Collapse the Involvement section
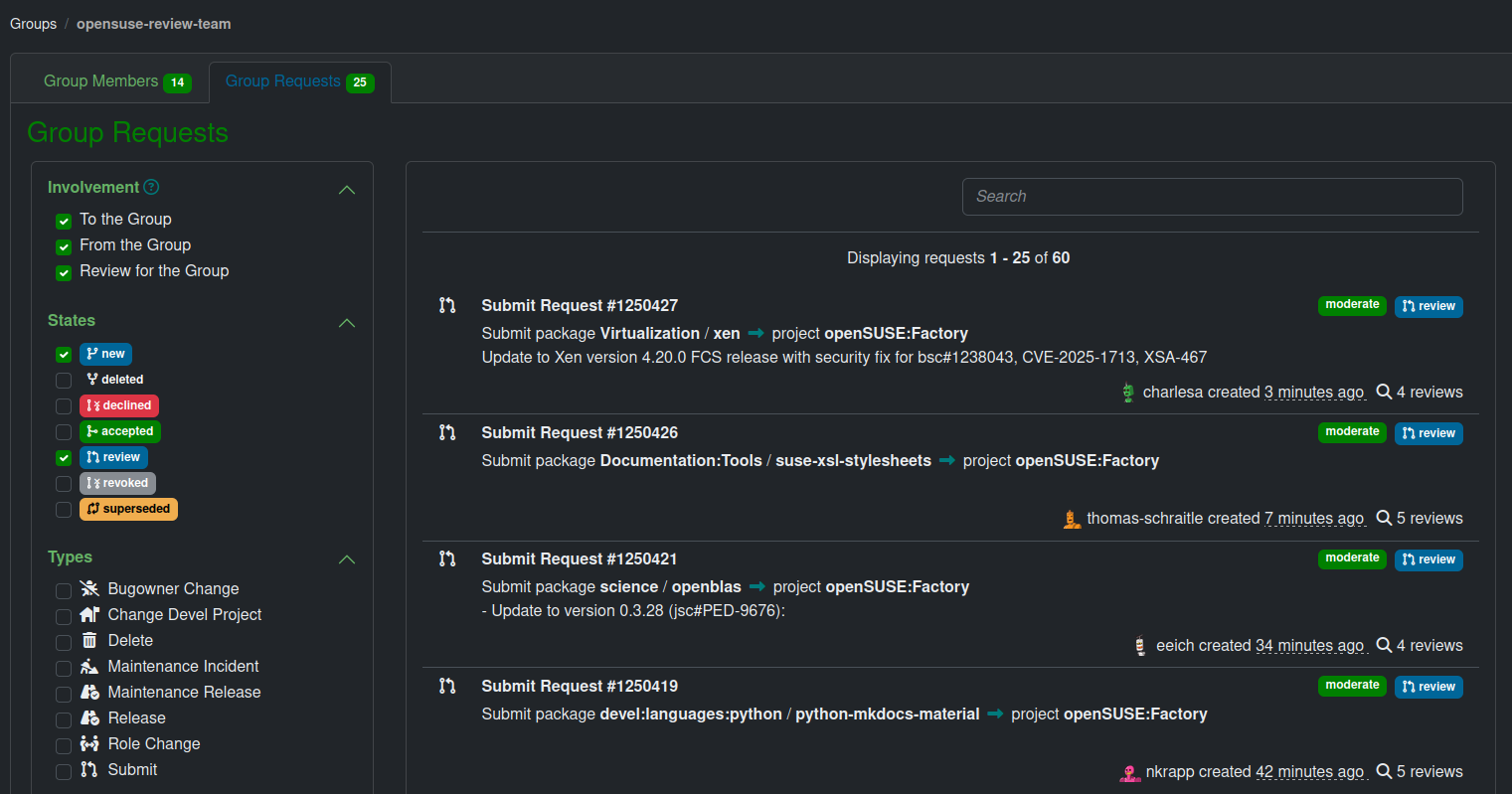 pyautogui.click(x=347, y=189)
